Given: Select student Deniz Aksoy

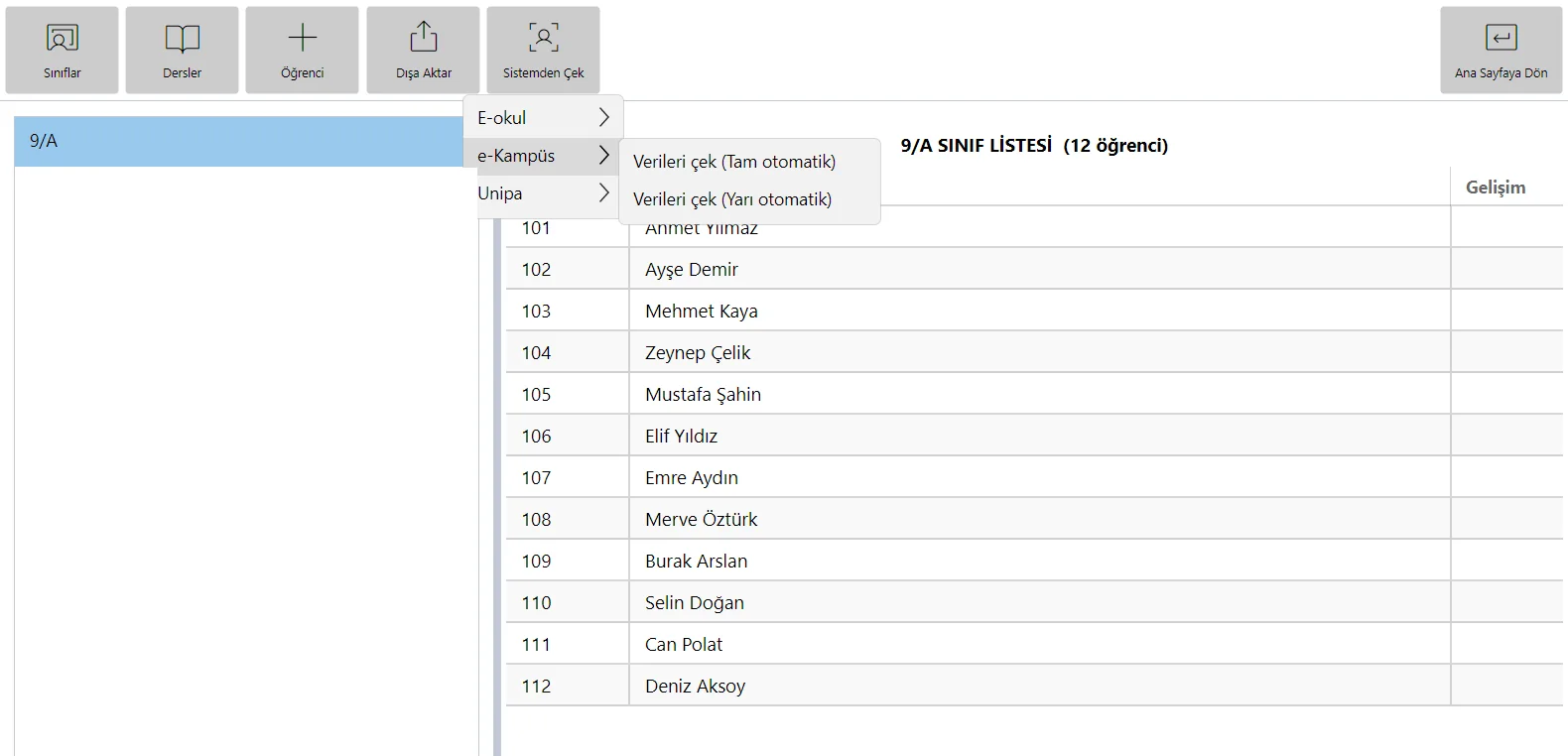Looking at the screenshot, I should pos(695,686).
